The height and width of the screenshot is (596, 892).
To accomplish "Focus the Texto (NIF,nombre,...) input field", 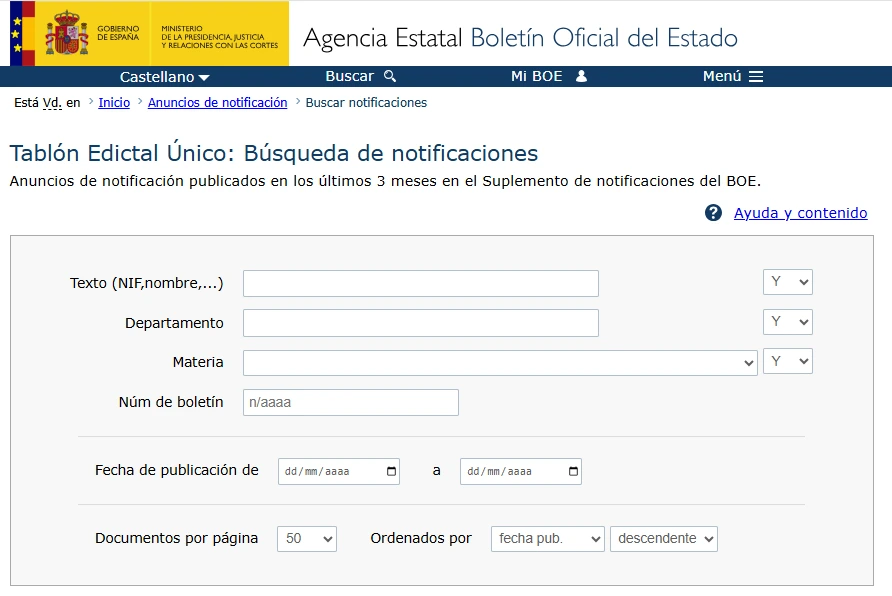I will click(x=420, y=283).
